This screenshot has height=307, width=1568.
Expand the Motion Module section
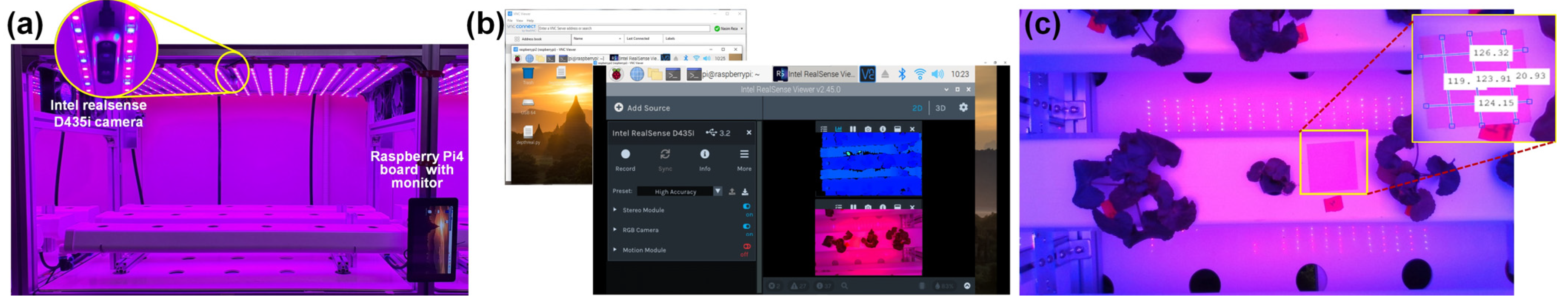pyautogui.click(x=615, y=250)
